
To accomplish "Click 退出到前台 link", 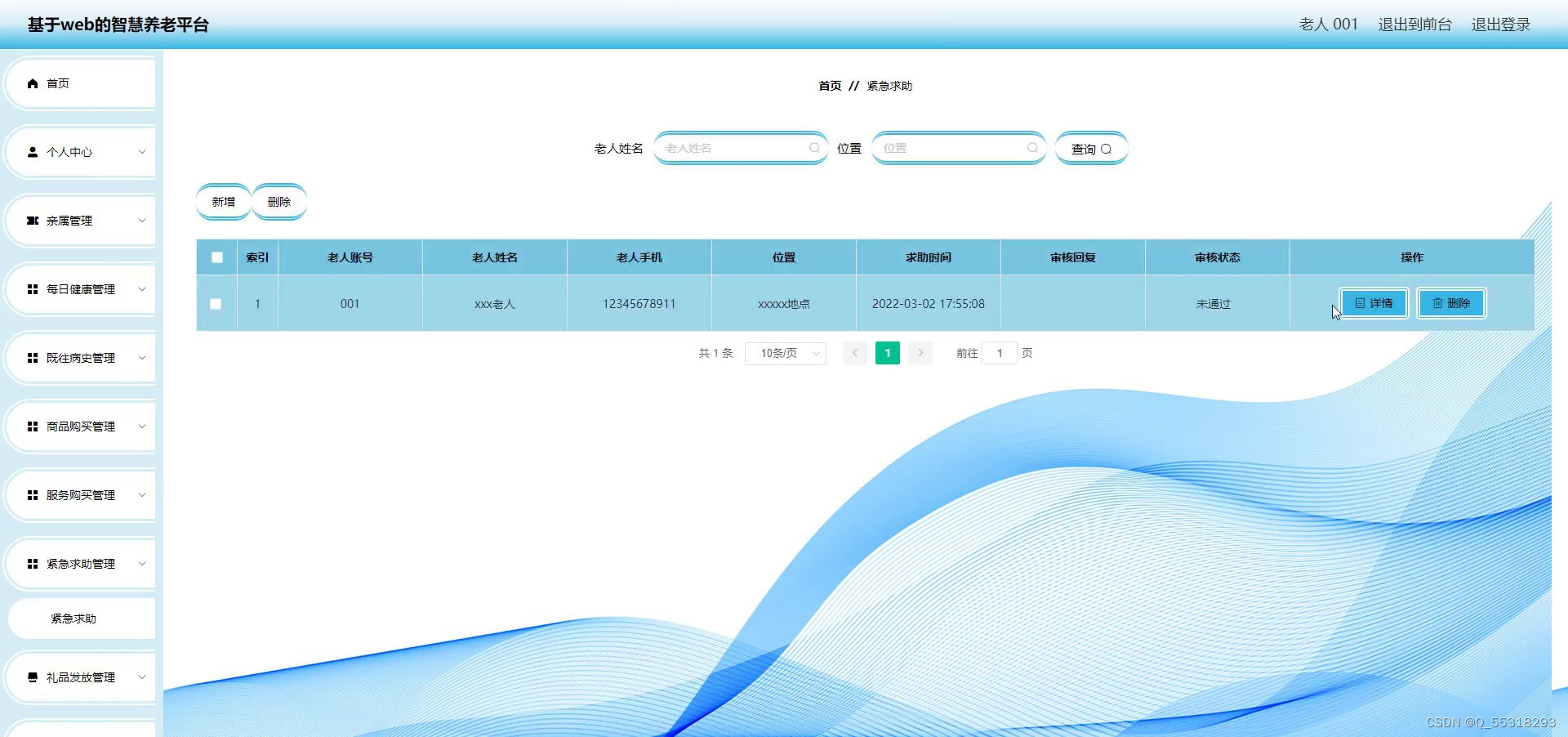I will (1415, 25).
